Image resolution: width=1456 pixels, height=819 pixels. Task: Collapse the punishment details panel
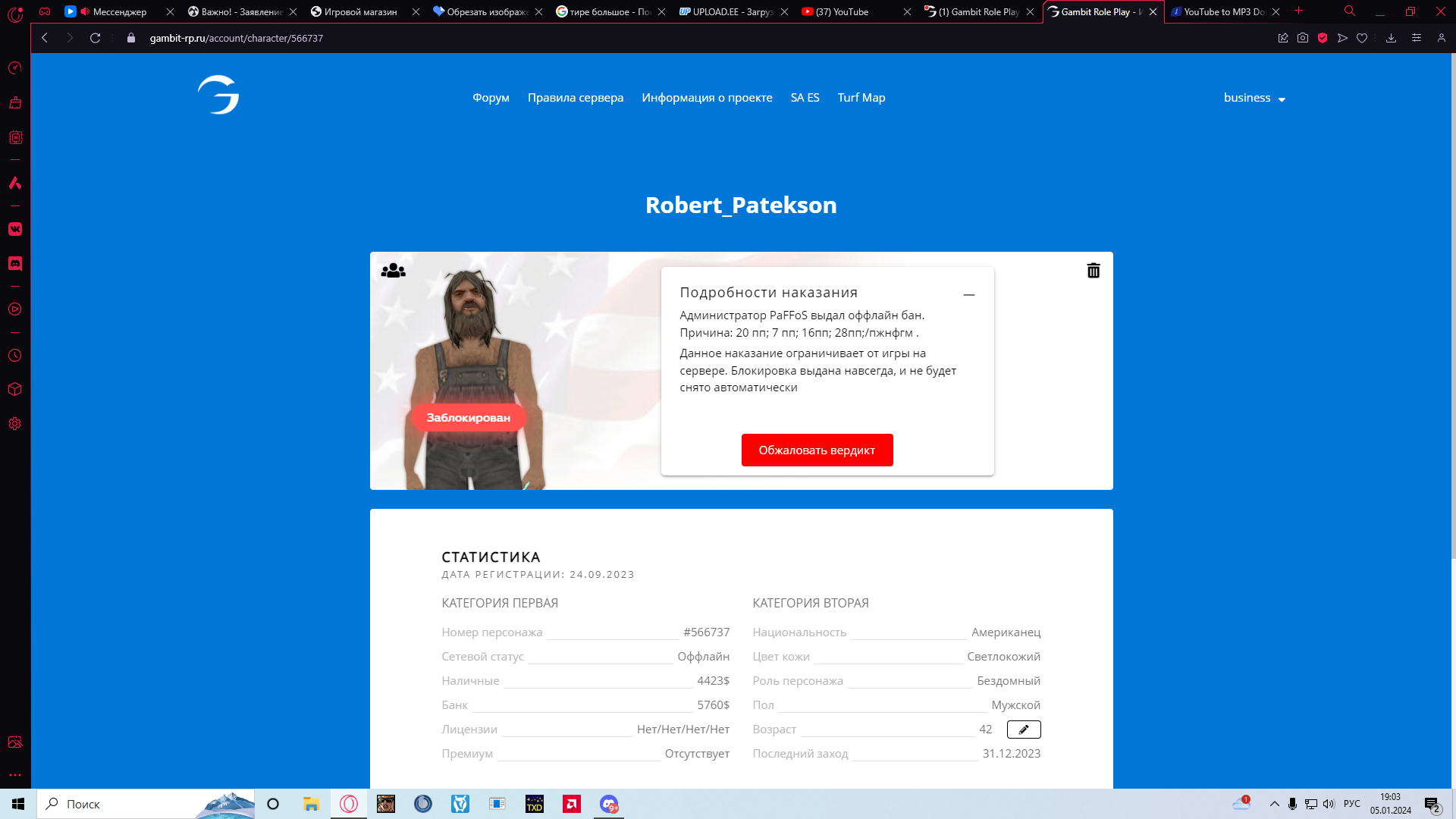pos(968,294)
